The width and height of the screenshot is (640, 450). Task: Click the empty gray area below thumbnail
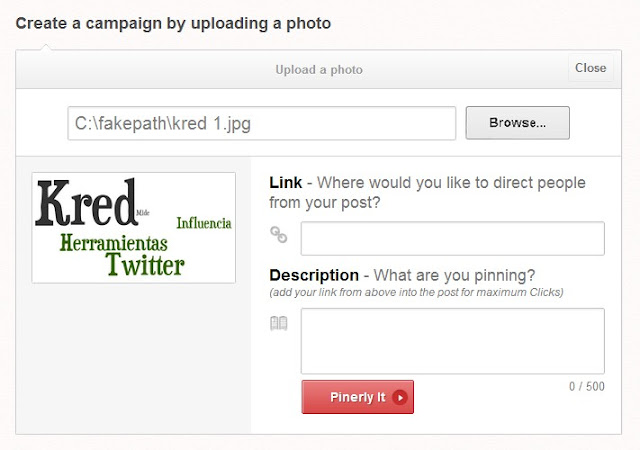[133, 357]
